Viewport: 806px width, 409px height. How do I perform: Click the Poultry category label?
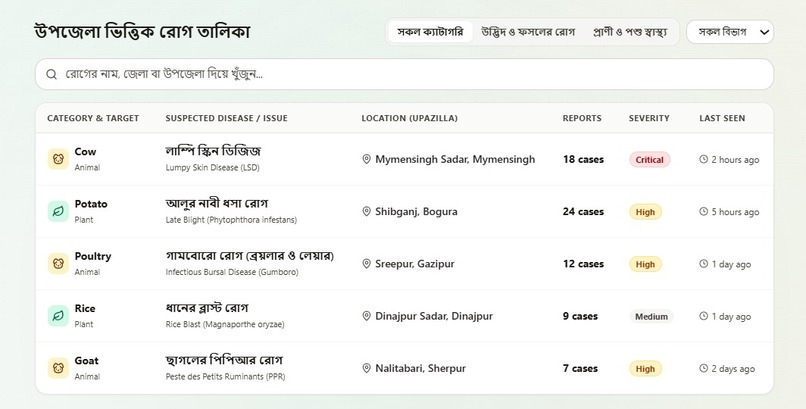pos(93,256)
